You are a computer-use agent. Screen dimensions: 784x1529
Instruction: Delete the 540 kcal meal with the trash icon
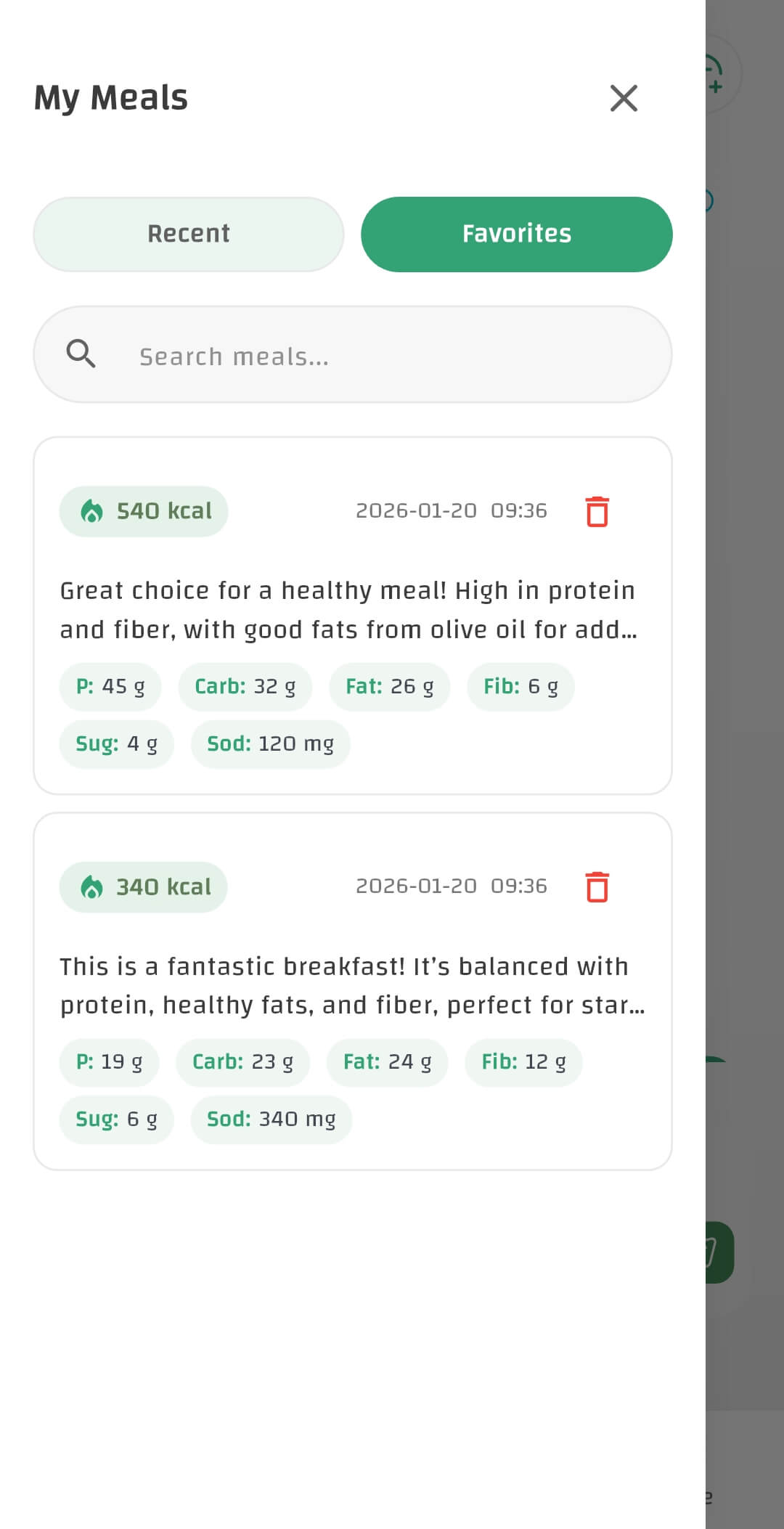[597, 511]
